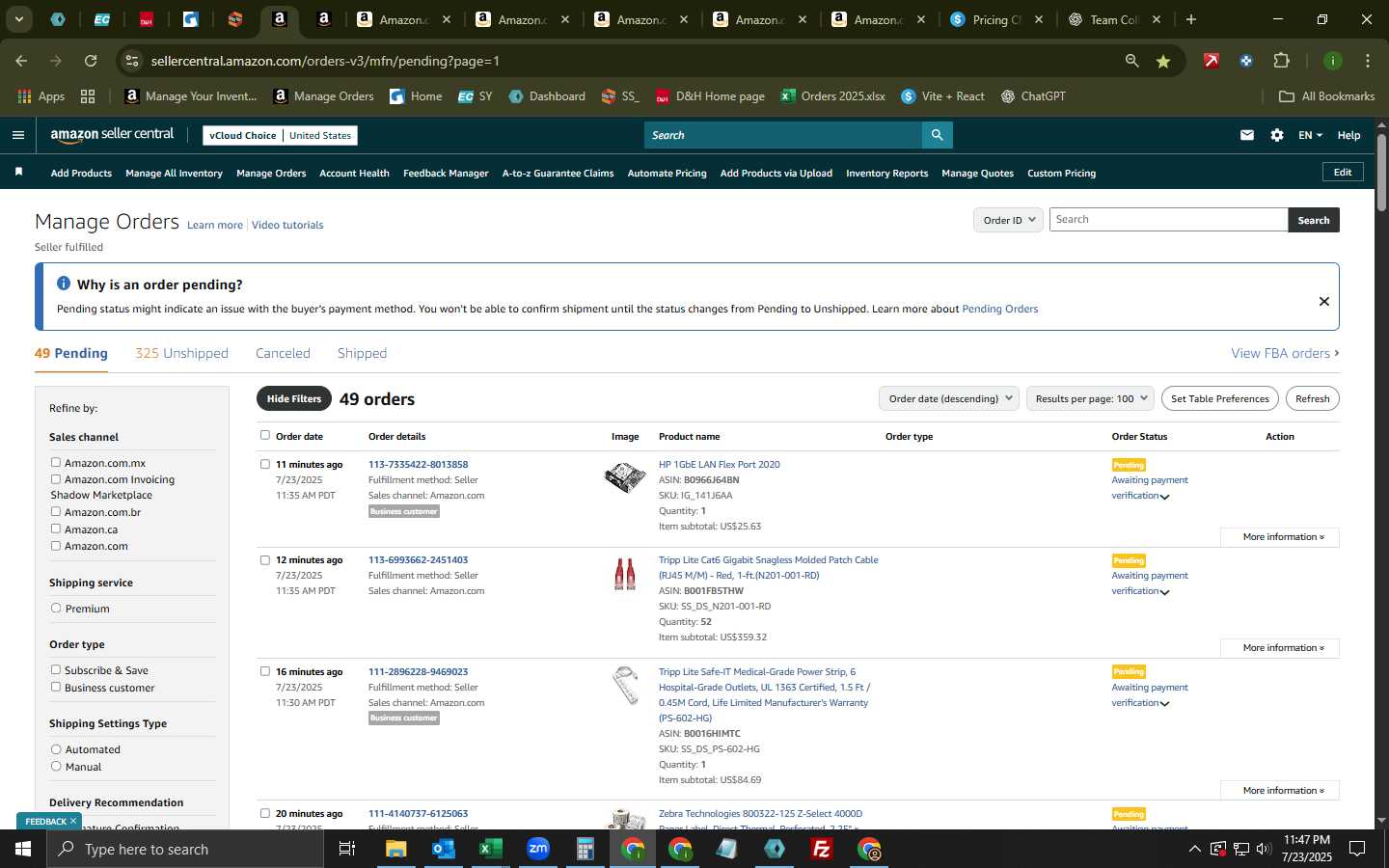The image size is (1389, 868).
Task: Expand payment verification status for order 113-6993662-2451403
Action: [1164, 592]
